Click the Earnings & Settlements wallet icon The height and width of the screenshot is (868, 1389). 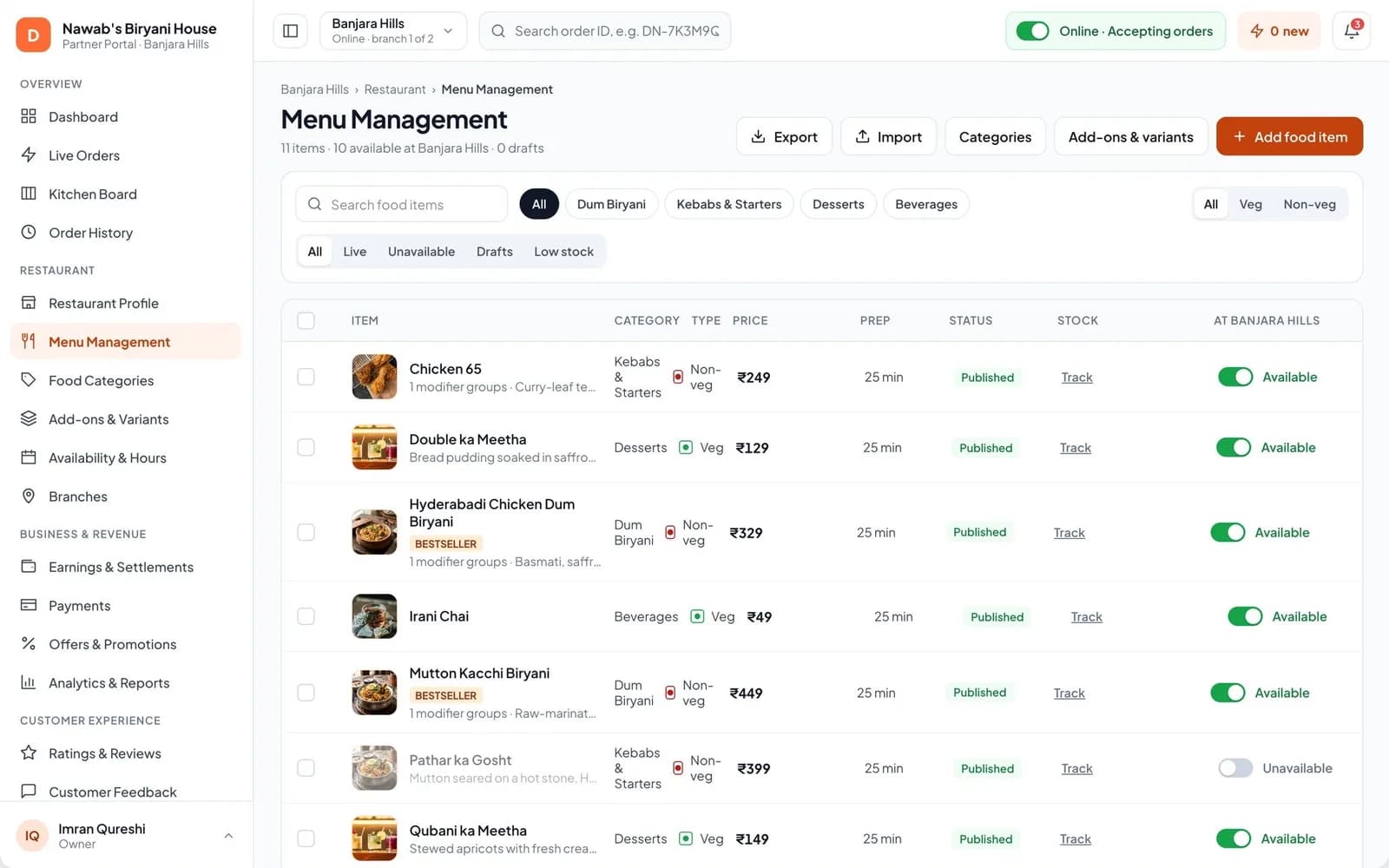pos(29,566)
